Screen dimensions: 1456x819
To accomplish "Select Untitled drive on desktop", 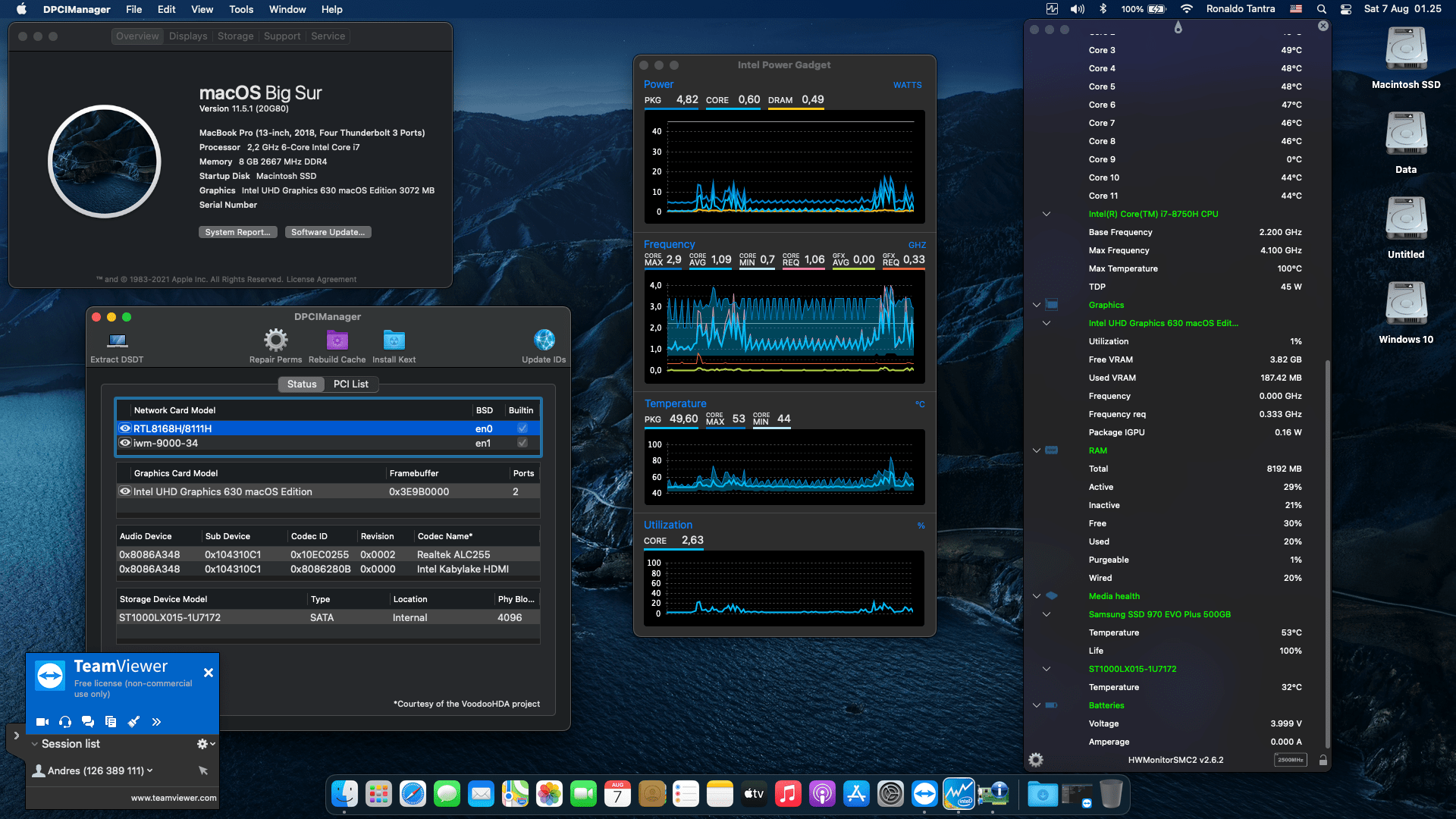I will click(1406, 218).
